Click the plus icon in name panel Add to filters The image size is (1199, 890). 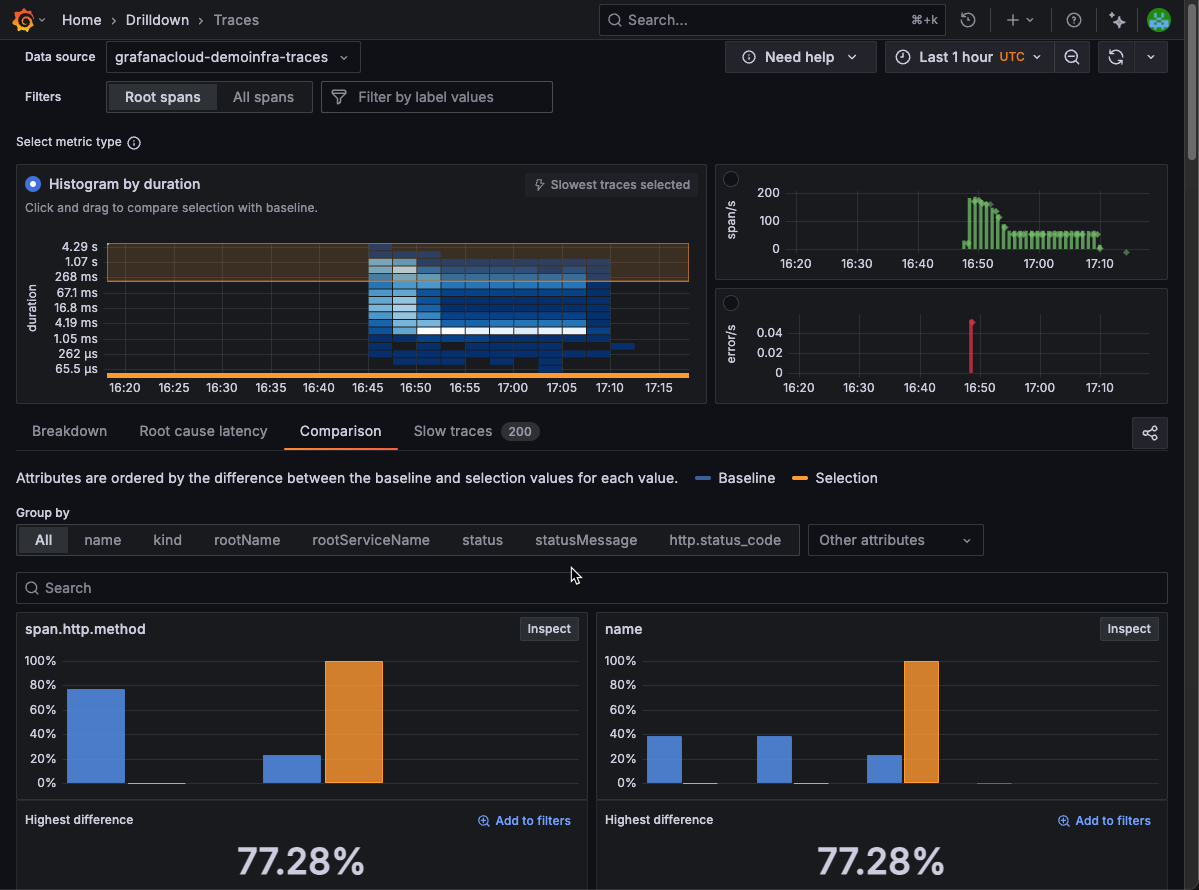[1063, 820]
